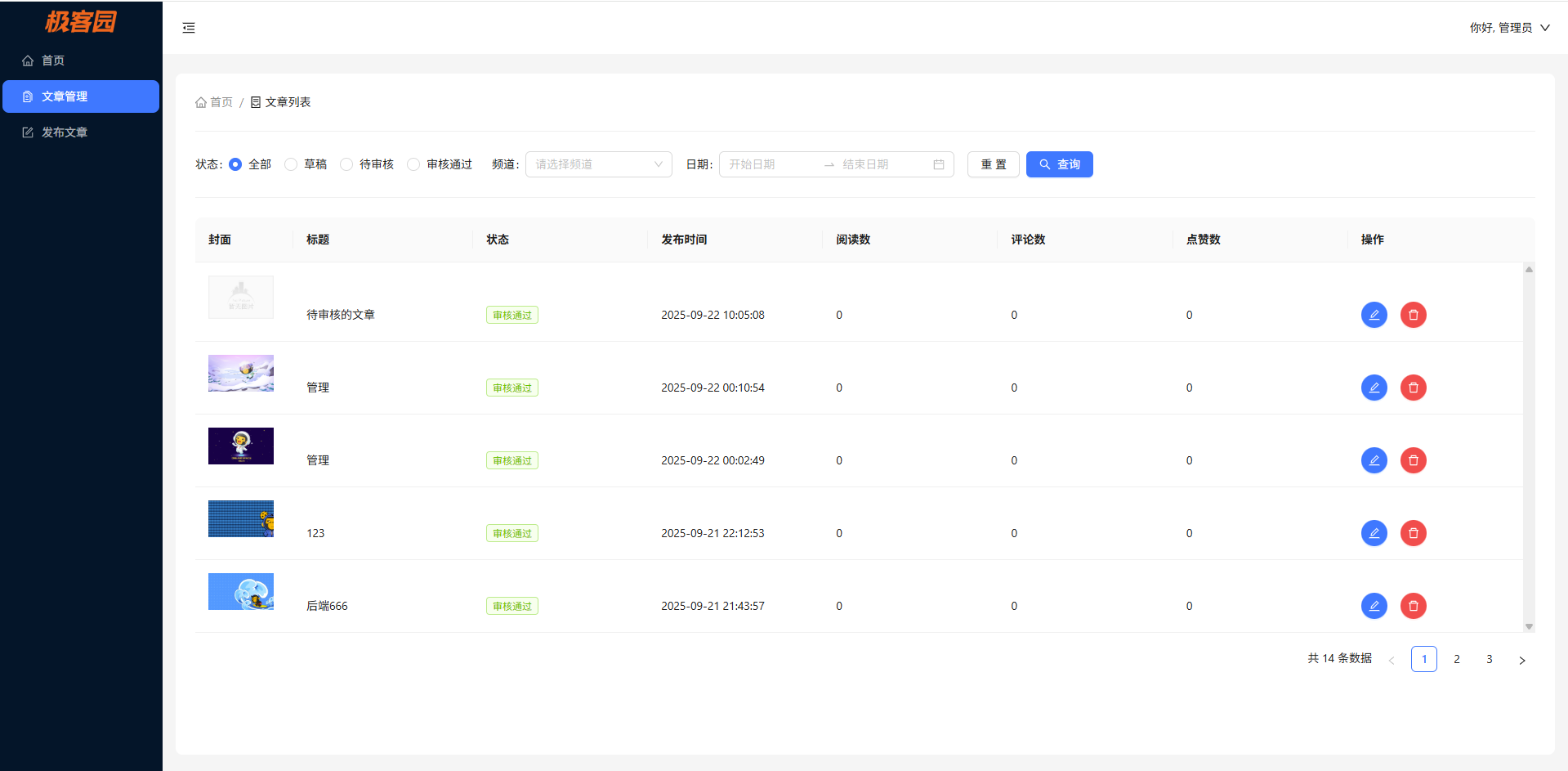Screen dimensions: 1568x771
Task: Navigate to 首页 in the sidebar menu
Action: pyautogui.click(x=53, y=61)
